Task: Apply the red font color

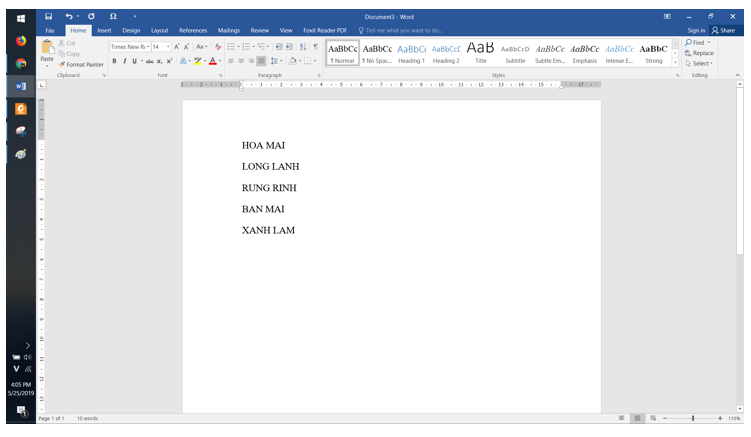Action: (213, 61)
